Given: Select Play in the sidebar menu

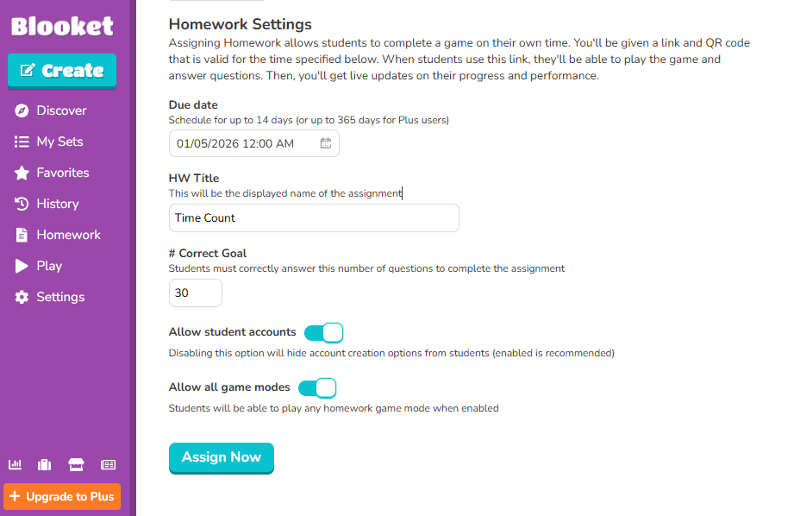Looking at the screenshot, I should coord(49,266).
